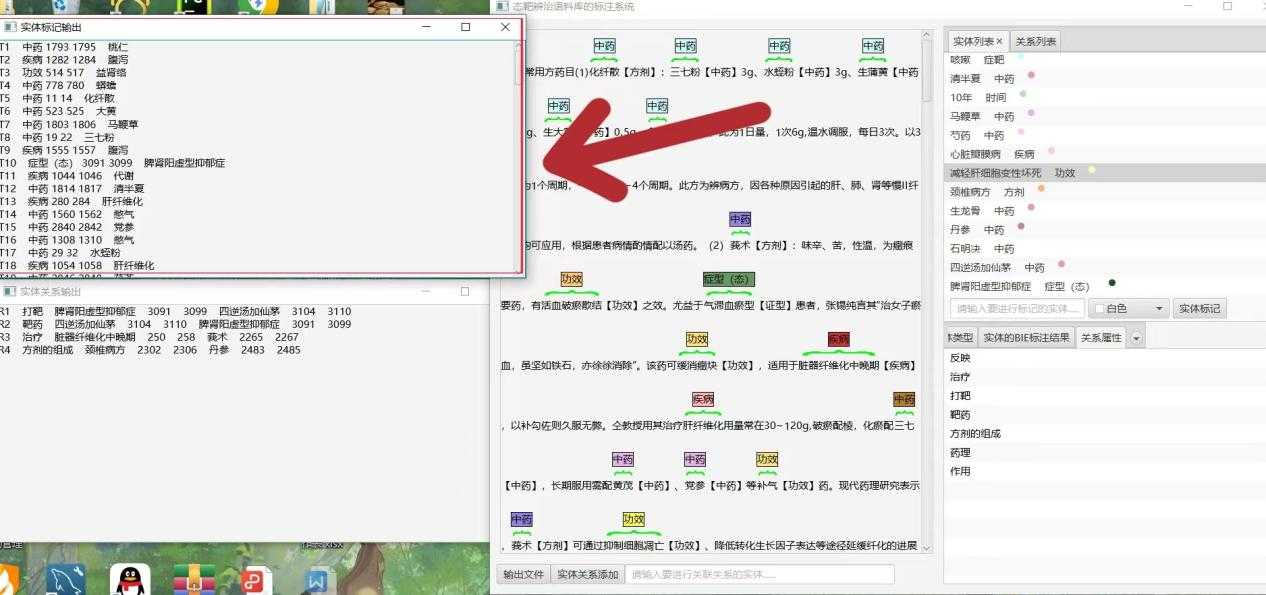The image size is (1266, 595).
Task: Click the 输出文件 button
Action: [523, 575]
